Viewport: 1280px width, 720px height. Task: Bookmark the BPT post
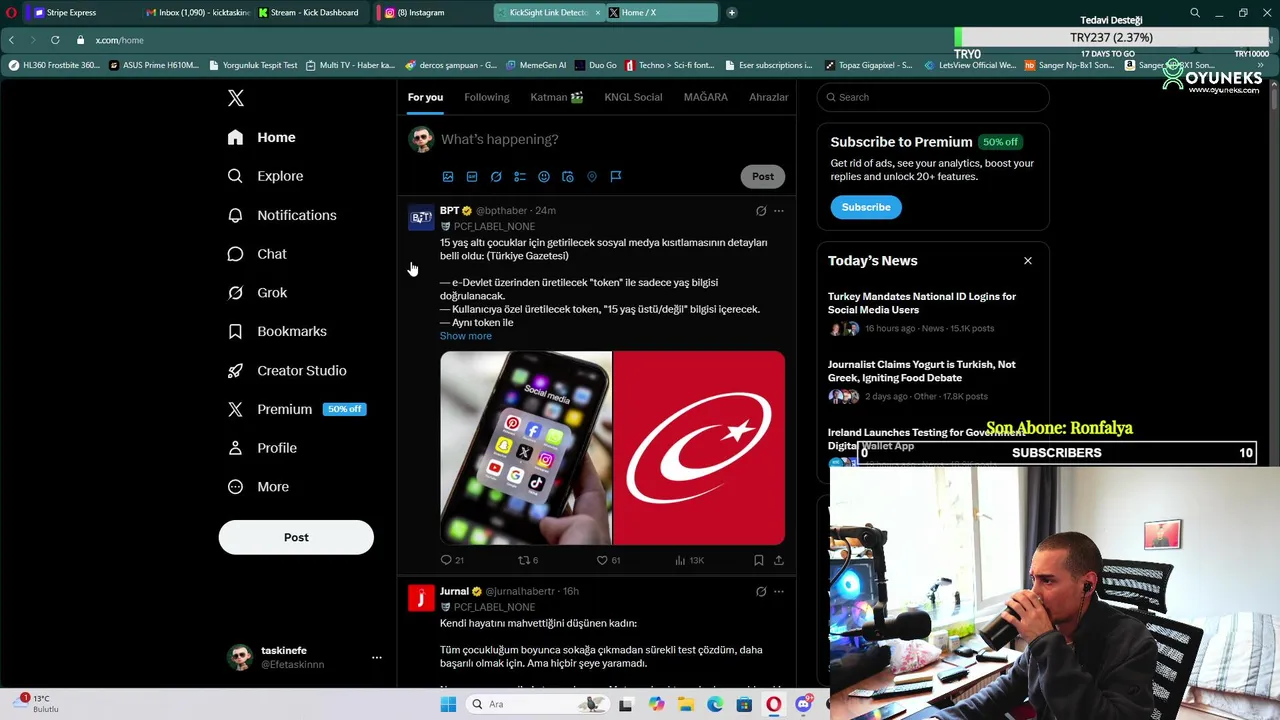point(759,560)
